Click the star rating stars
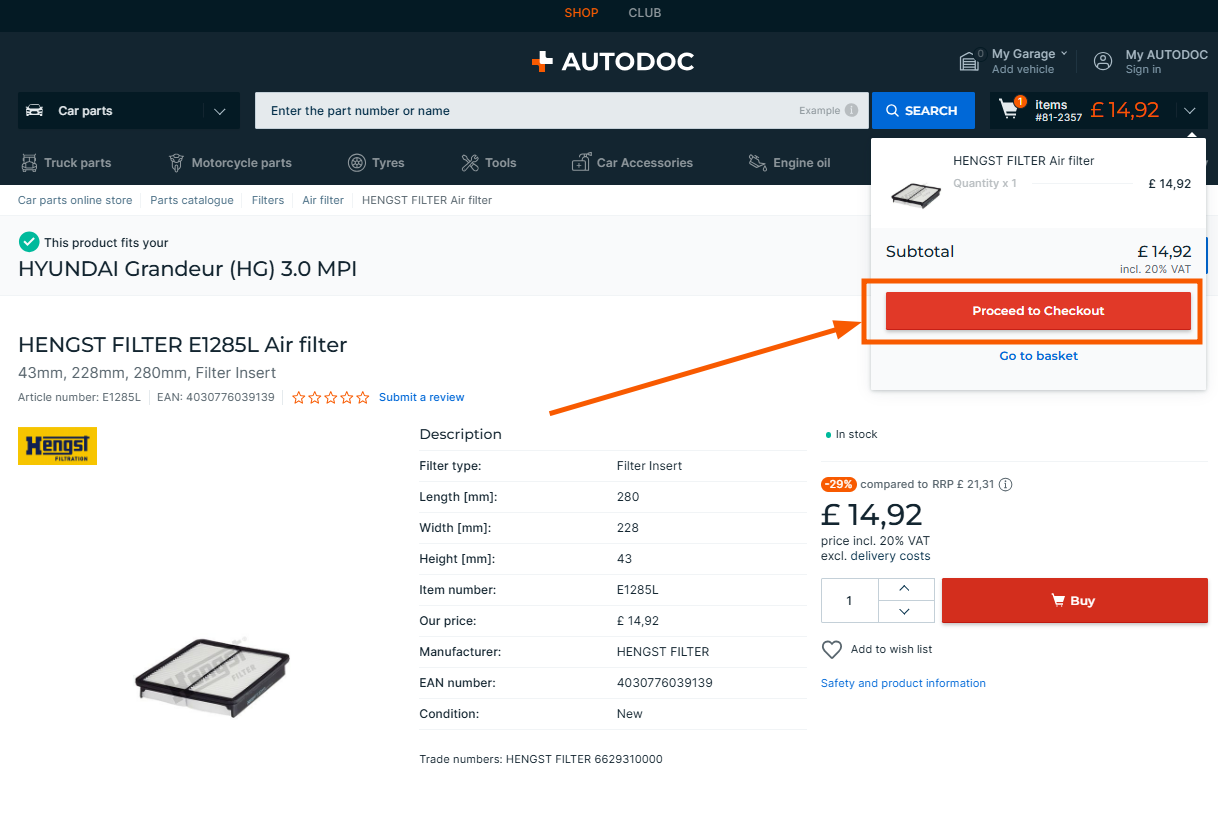 (330, 398)
